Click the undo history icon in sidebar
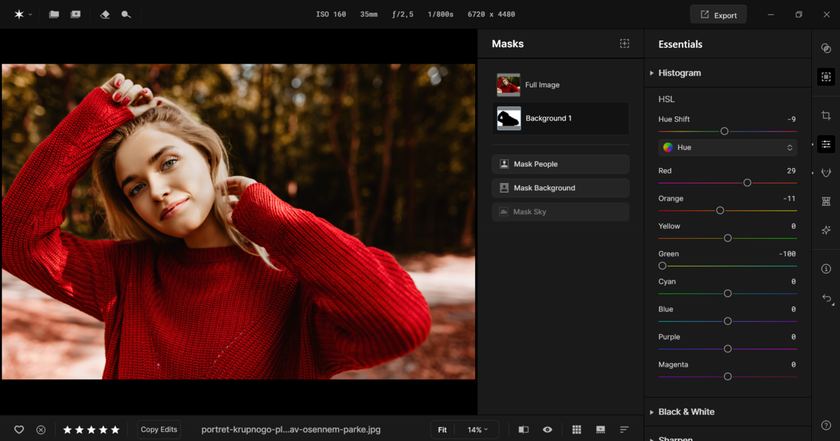 tap(827, 298)
